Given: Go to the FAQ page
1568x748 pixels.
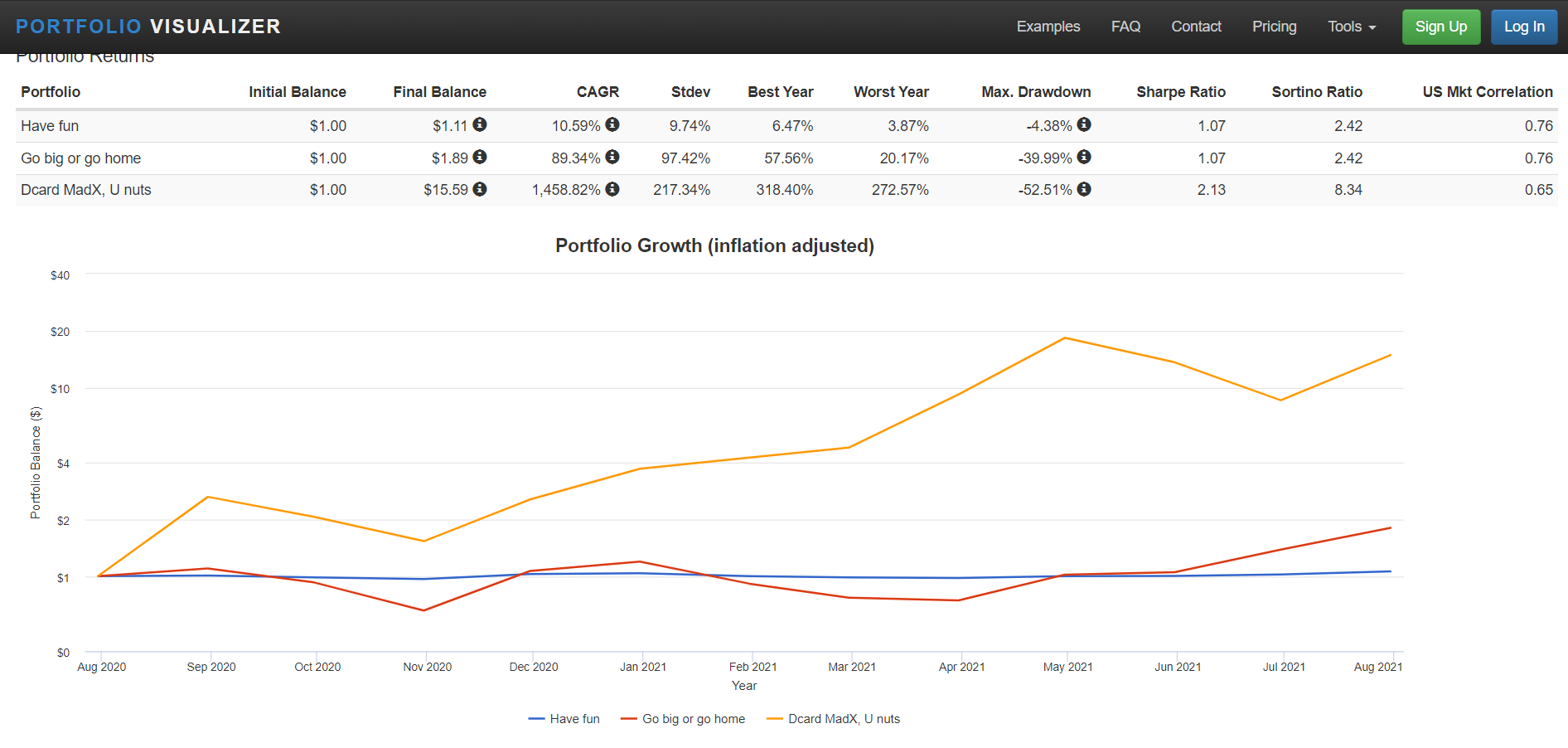Looking at the screenshot, I should point(1125,27).
